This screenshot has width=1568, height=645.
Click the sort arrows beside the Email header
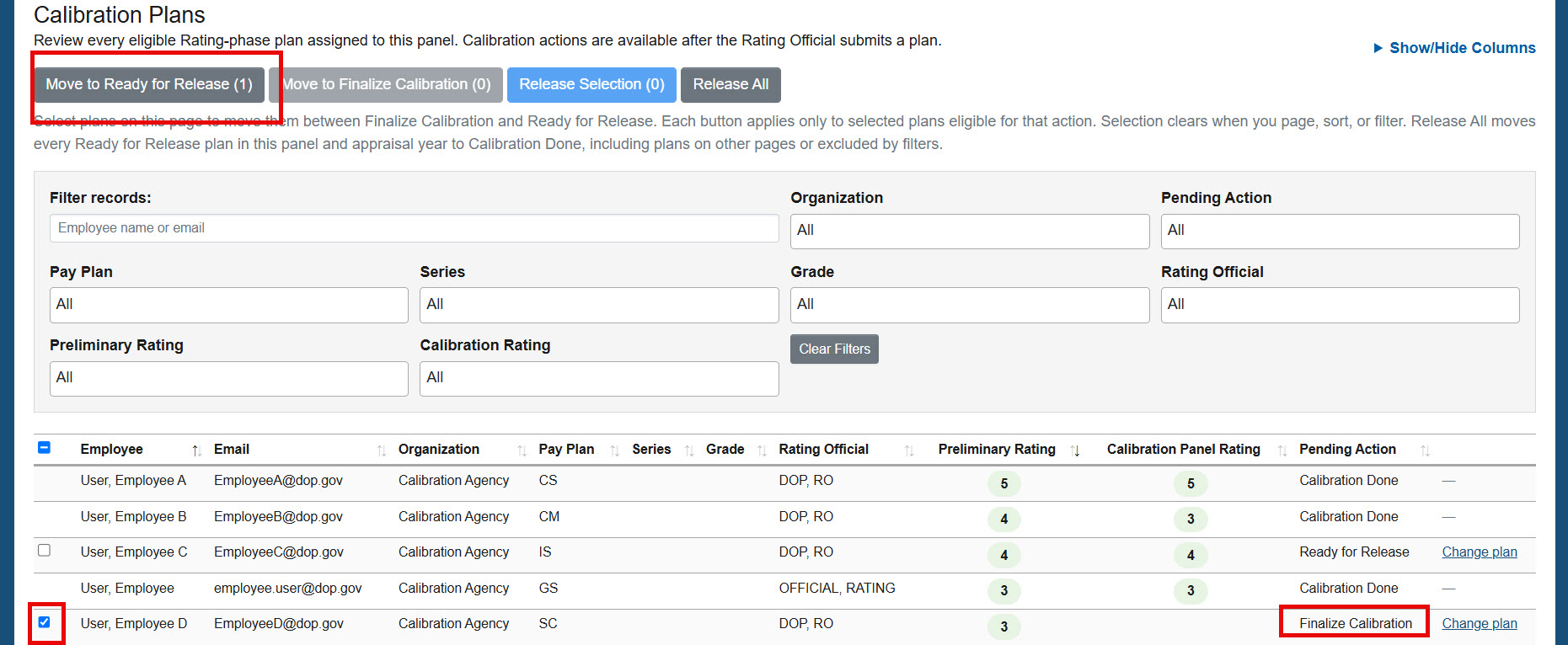coord(381,450)
